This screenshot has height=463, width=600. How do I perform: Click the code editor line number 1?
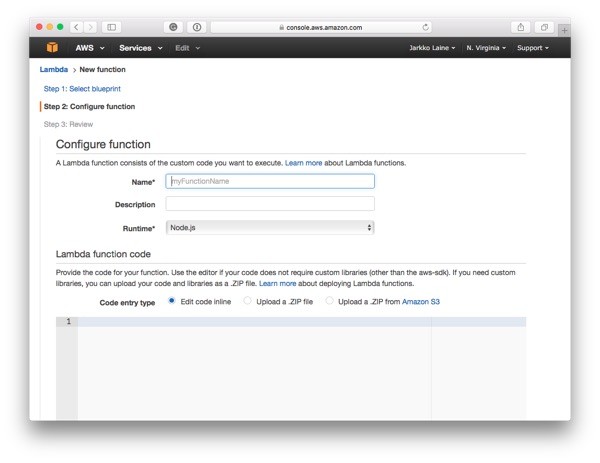[x=69, y=321]
